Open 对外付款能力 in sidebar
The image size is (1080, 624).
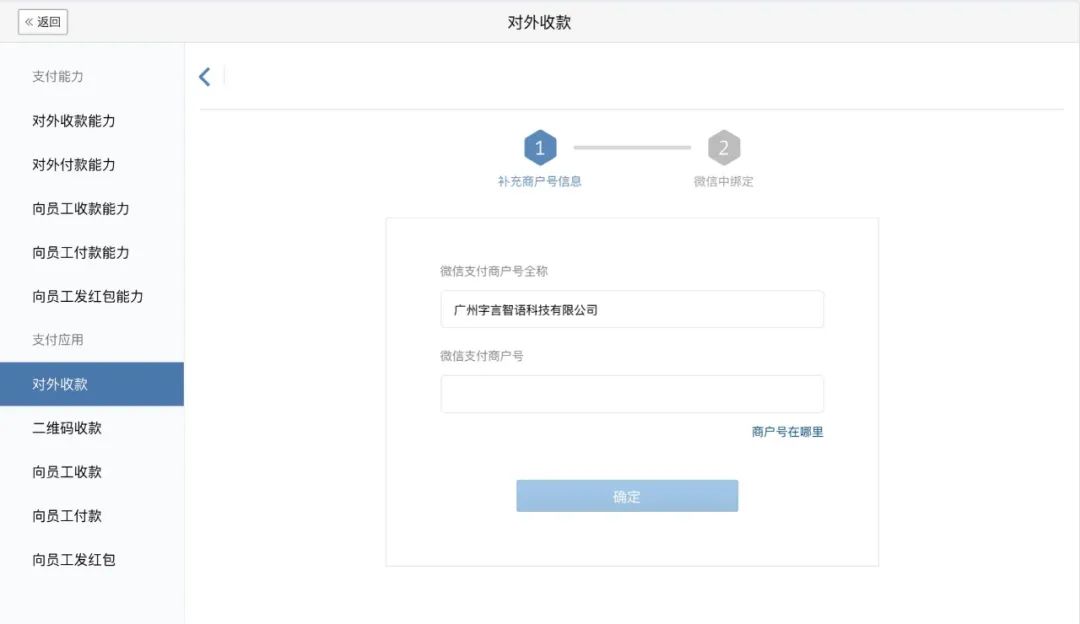point(74,165)
